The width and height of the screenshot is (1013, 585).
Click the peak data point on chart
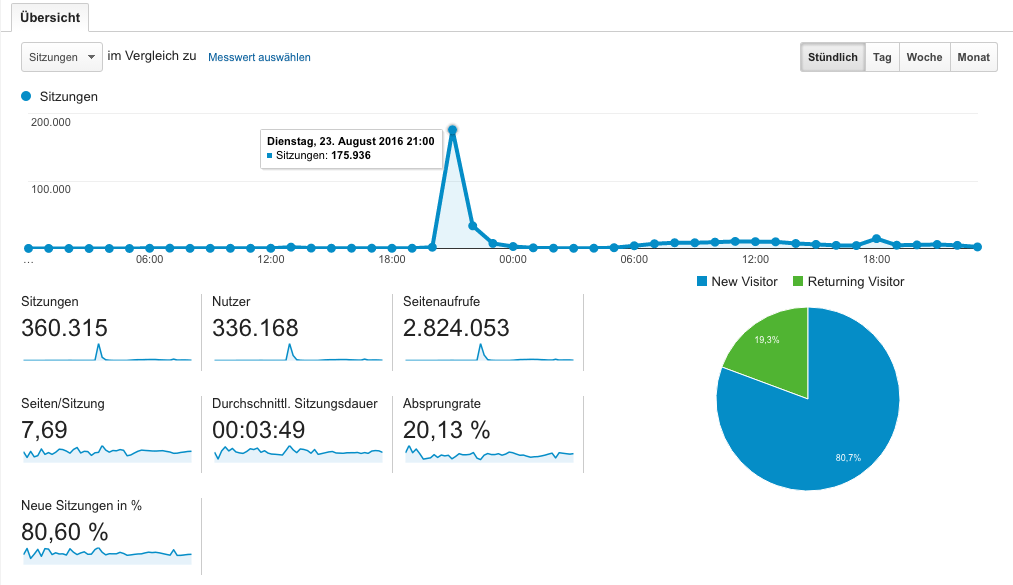(x=452, y=130)
